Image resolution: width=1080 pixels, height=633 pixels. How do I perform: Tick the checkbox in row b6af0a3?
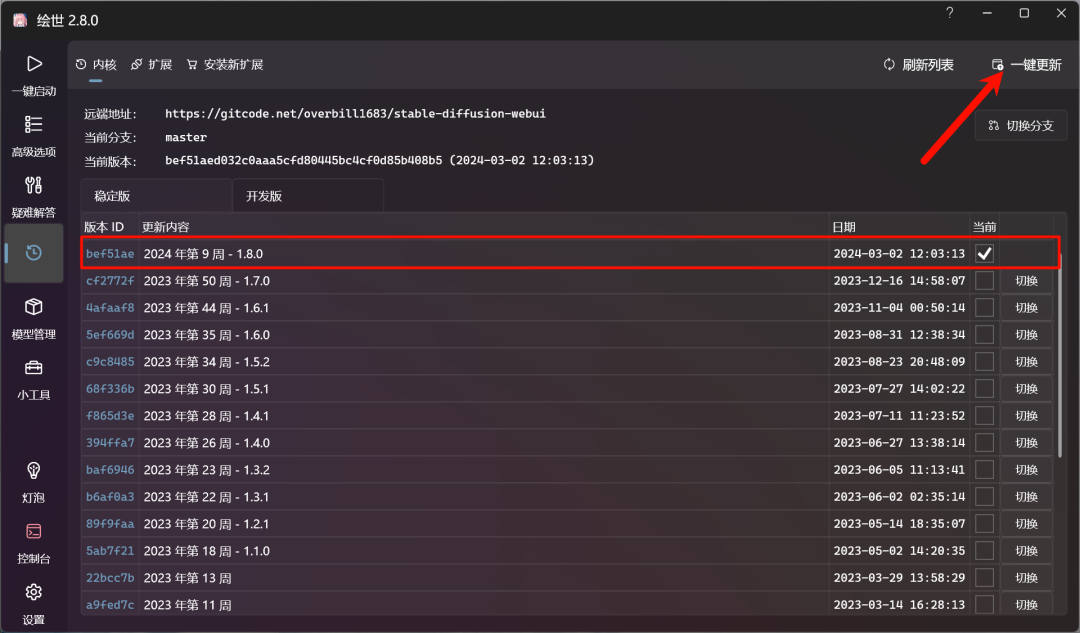click(x=984, y=497)
